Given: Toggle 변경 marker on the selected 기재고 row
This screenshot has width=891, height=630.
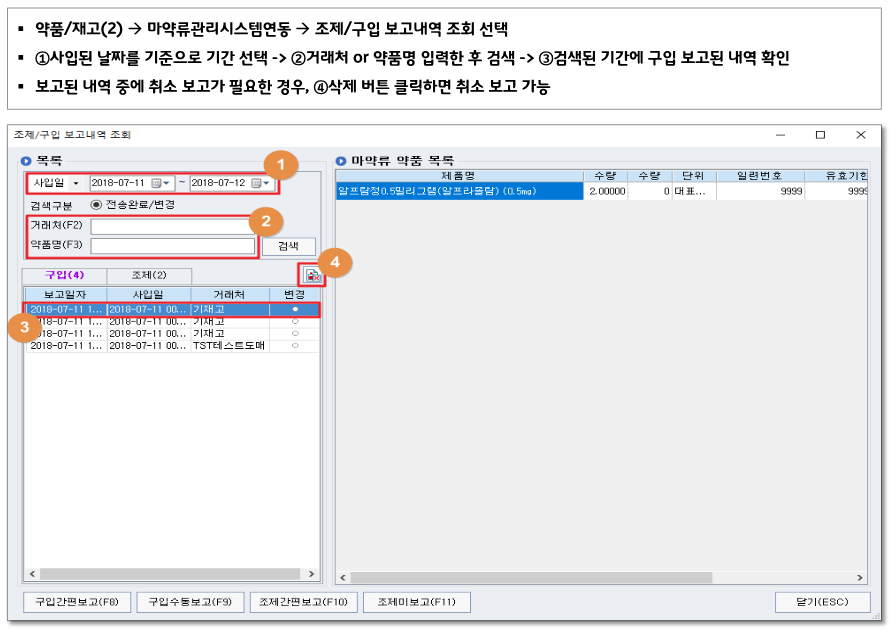Looking at the screenshot, I should (295, 310).
